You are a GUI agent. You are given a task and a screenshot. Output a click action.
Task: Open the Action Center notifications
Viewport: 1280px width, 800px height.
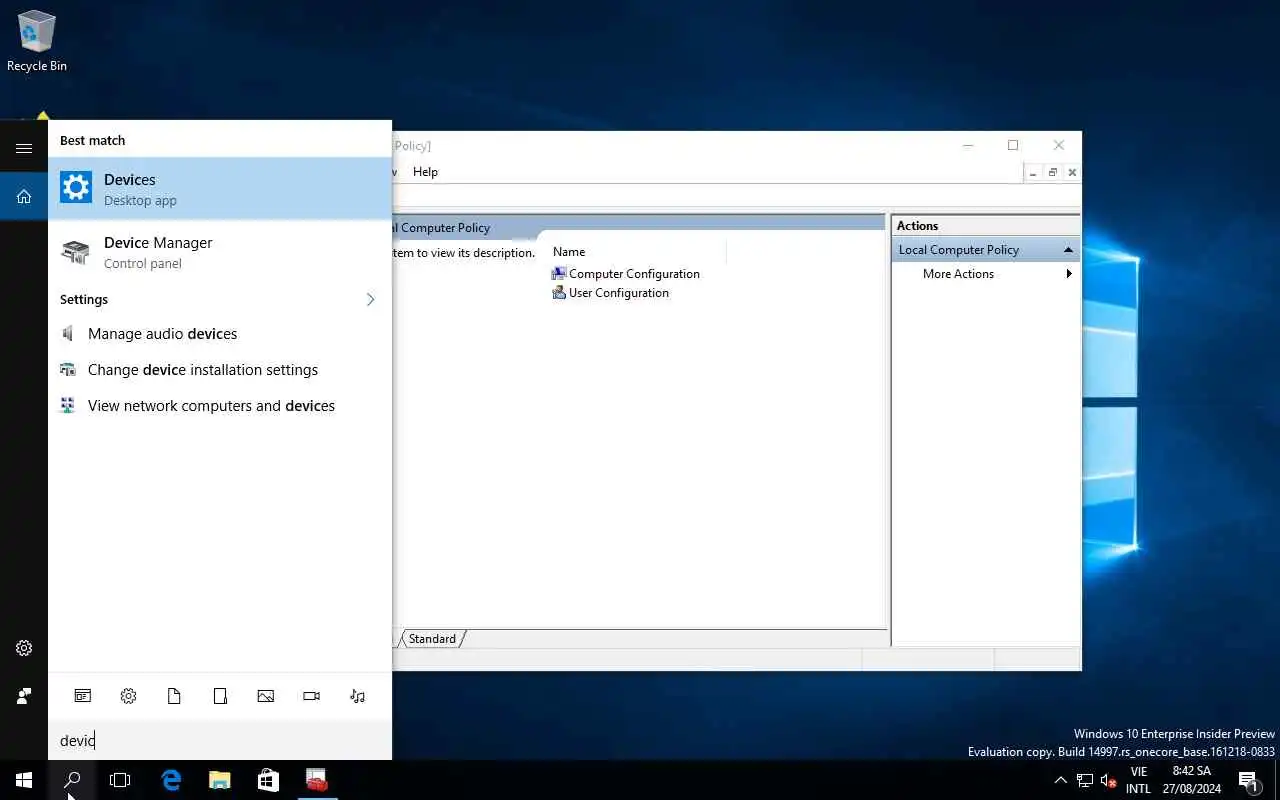tap(1249, 780)
